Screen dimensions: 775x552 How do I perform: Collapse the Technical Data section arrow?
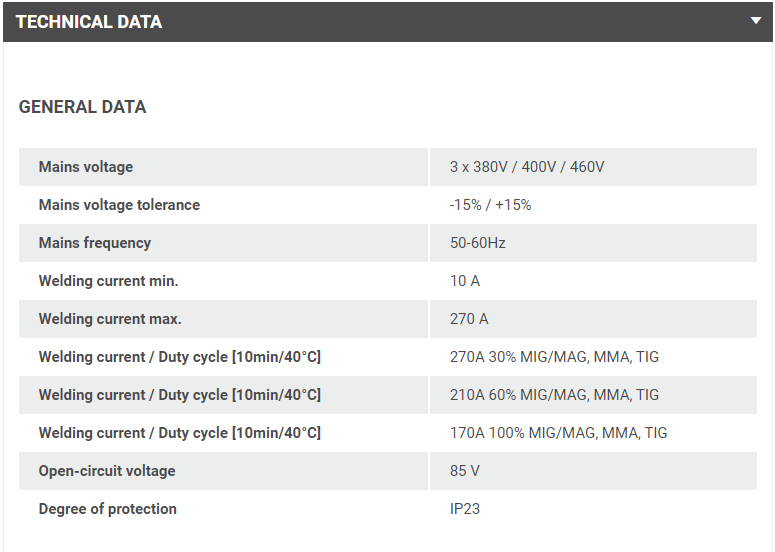[756, 21]
